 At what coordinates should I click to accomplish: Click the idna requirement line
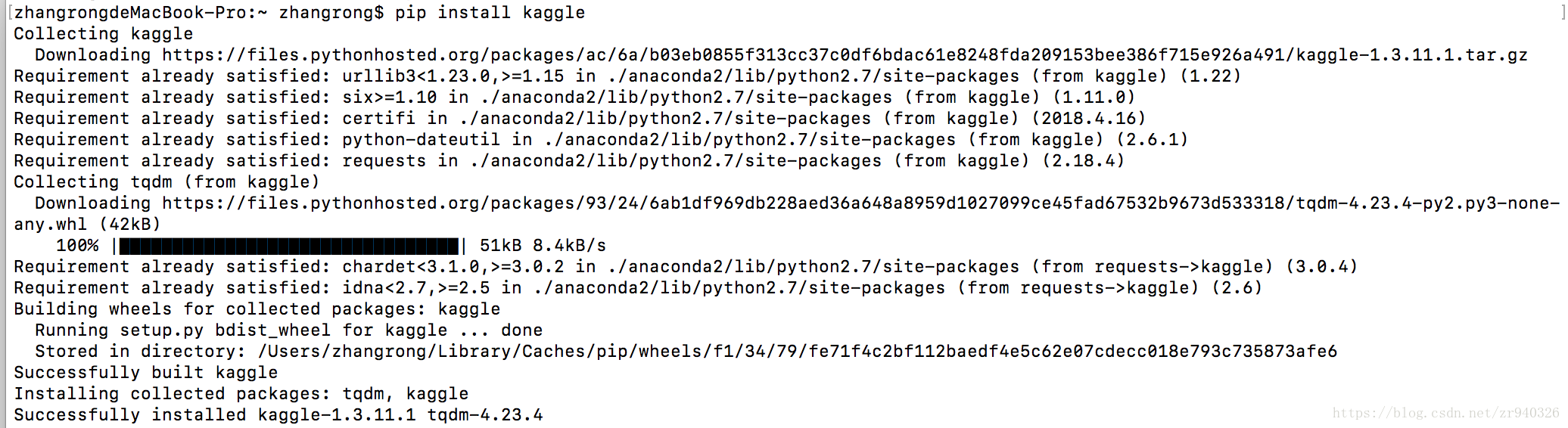(638, 288)
